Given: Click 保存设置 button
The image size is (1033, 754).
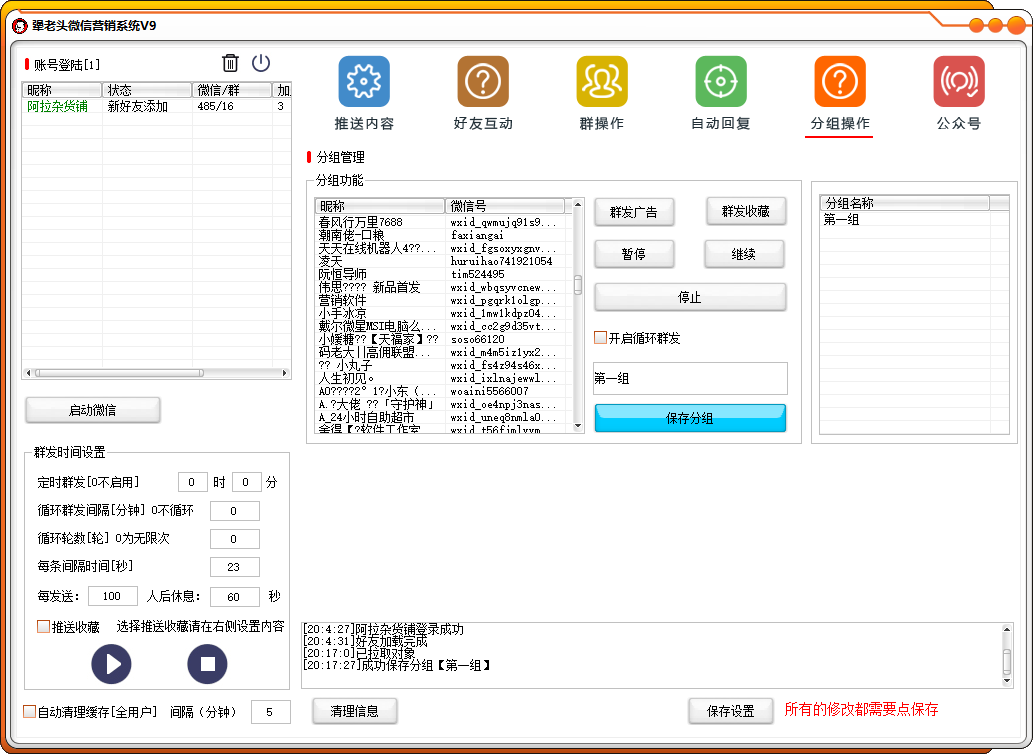Looking at the screenshot, I should point(731,711).
